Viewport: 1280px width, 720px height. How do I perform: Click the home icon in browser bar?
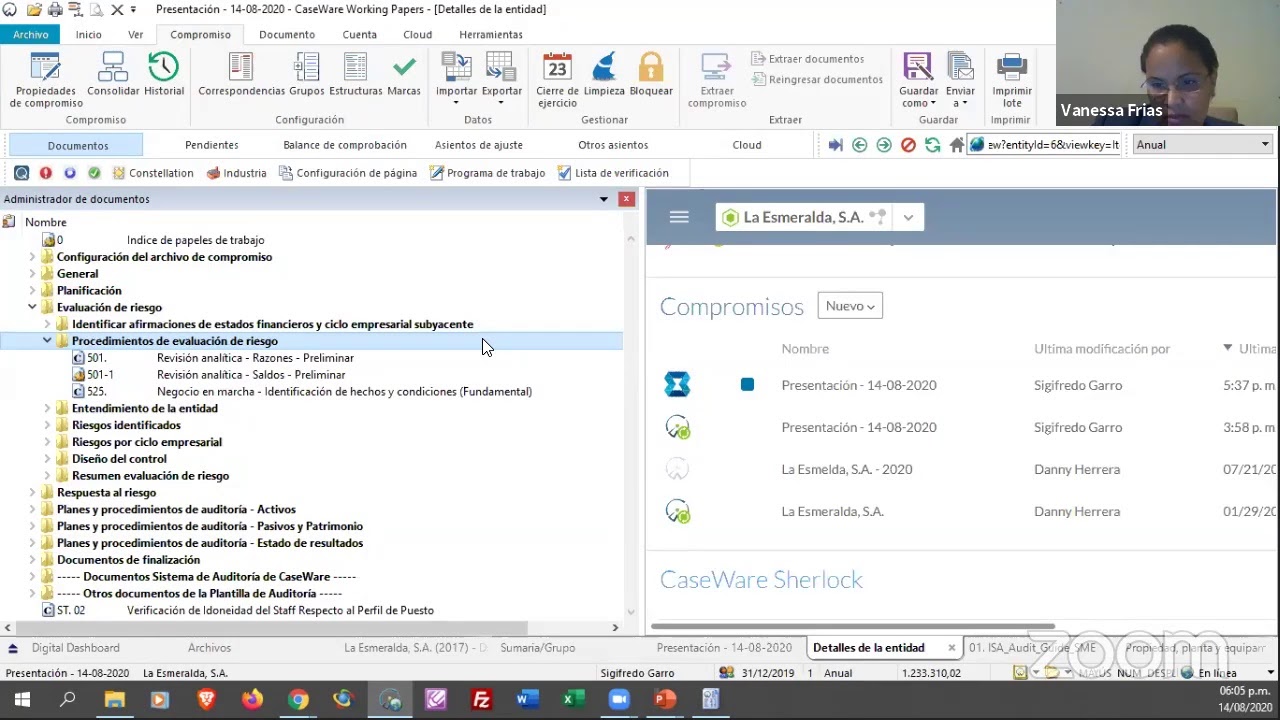coord(957,145)
